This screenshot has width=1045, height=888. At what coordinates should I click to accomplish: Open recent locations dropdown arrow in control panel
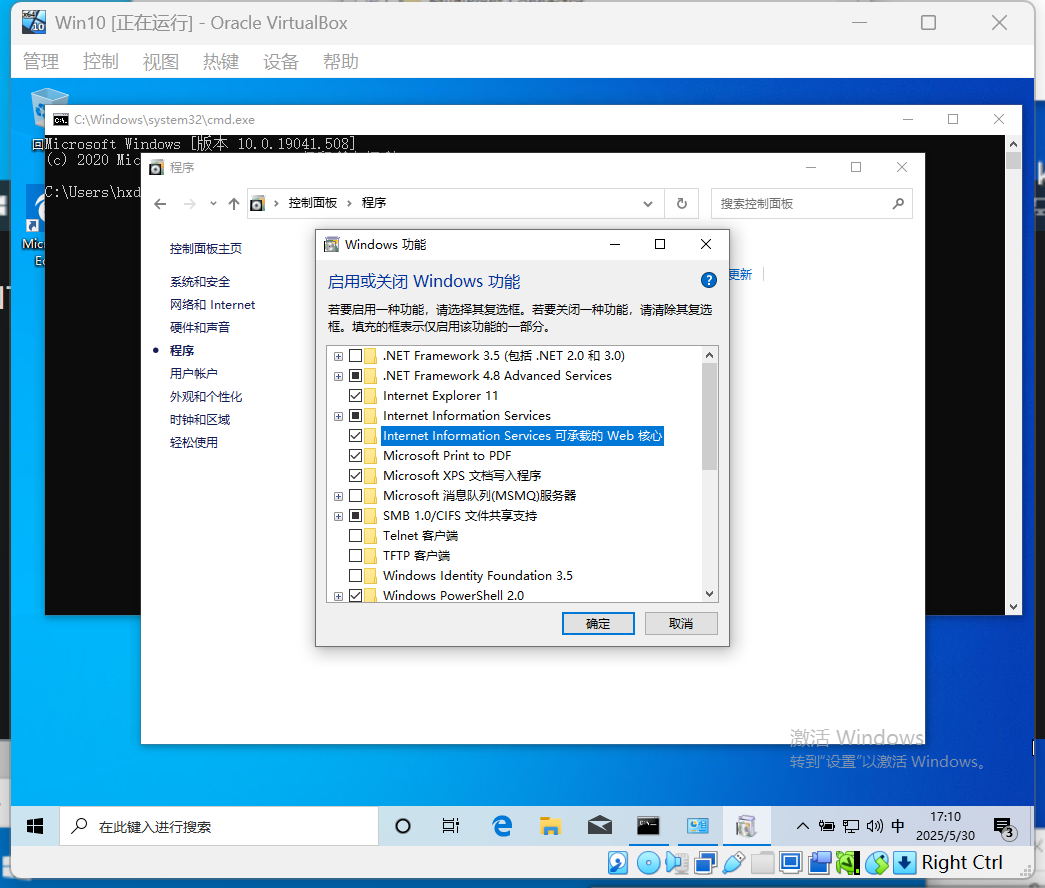pyautogui.click(x=213, y=204)
